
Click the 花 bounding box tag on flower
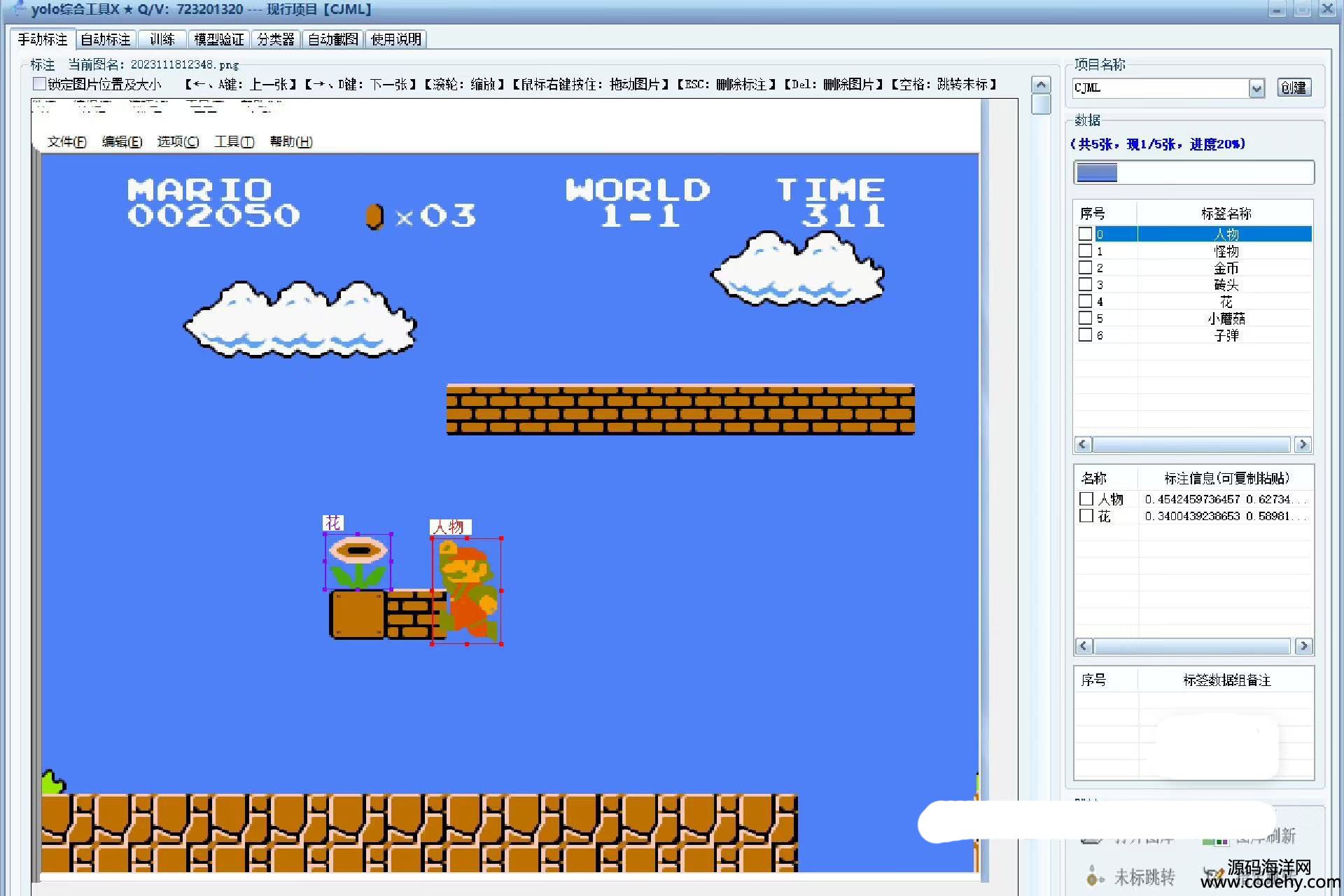coord(333,523)
